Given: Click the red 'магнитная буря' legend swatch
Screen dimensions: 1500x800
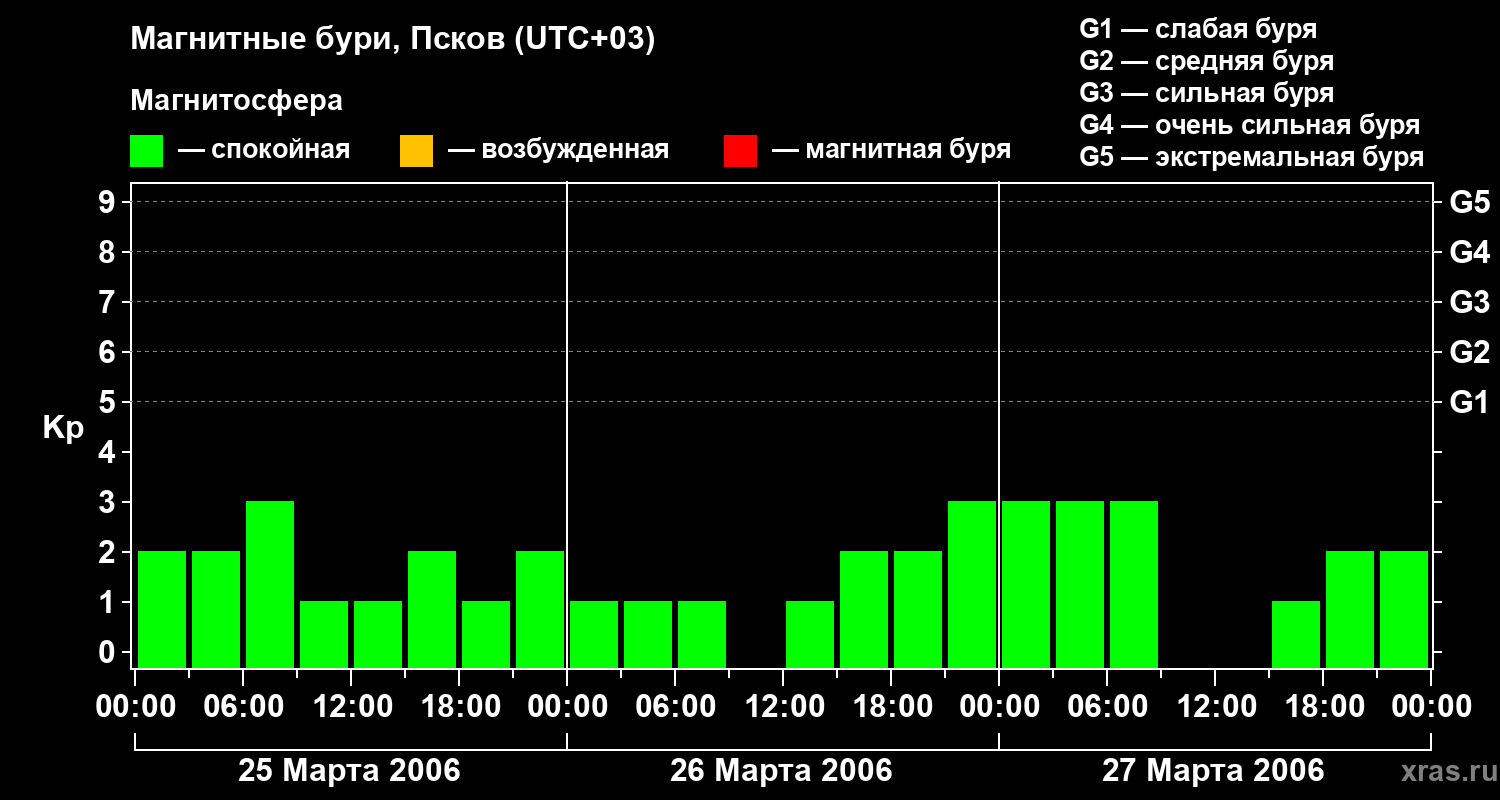Looking at the screenshot, I should [740, 151].
